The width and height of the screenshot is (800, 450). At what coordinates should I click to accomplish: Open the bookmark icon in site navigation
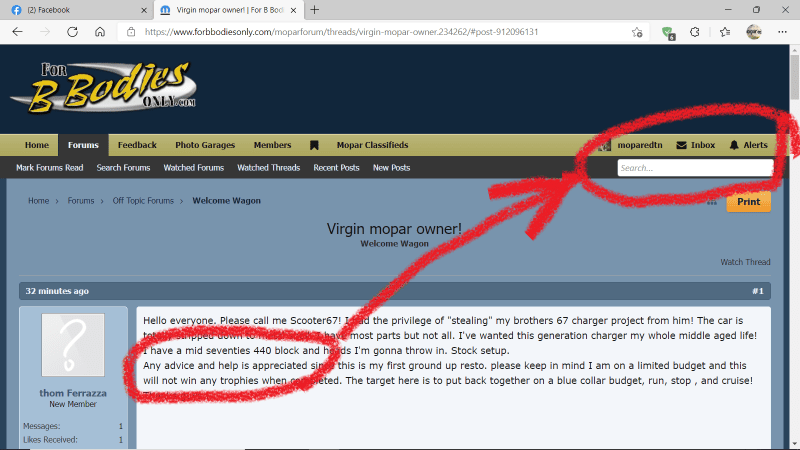[x=314, y=145]
